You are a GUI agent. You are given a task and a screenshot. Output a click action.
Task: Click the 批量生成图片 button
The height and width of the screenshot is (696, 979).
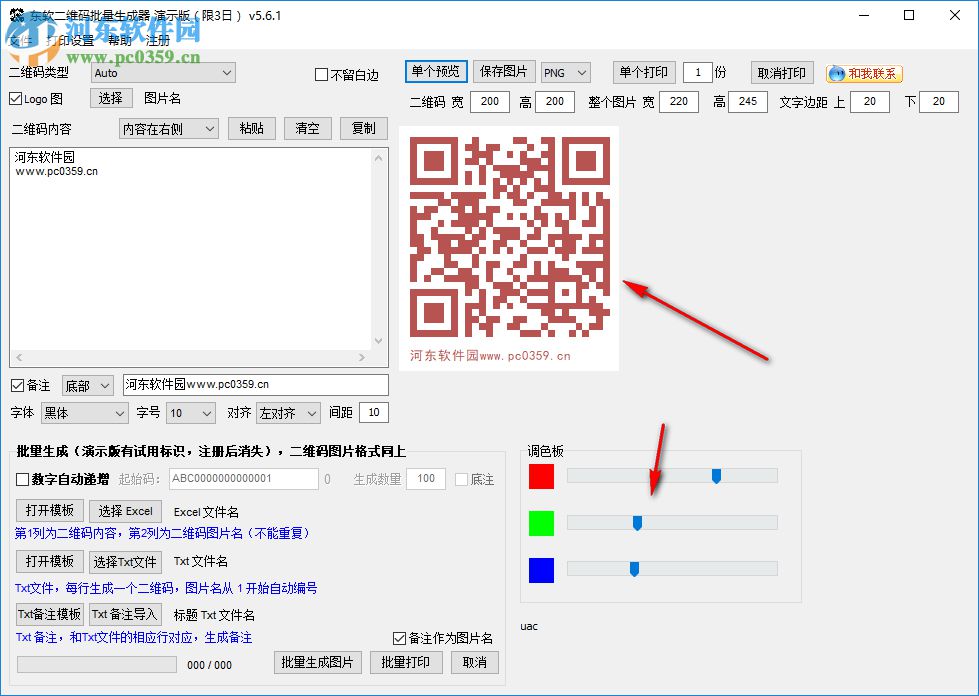pyautogui.click(x=317, y=662)
